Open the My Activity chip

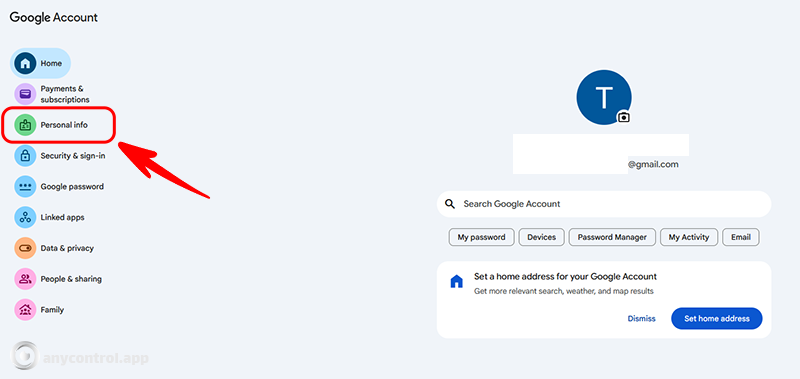(x=689, y=237)
